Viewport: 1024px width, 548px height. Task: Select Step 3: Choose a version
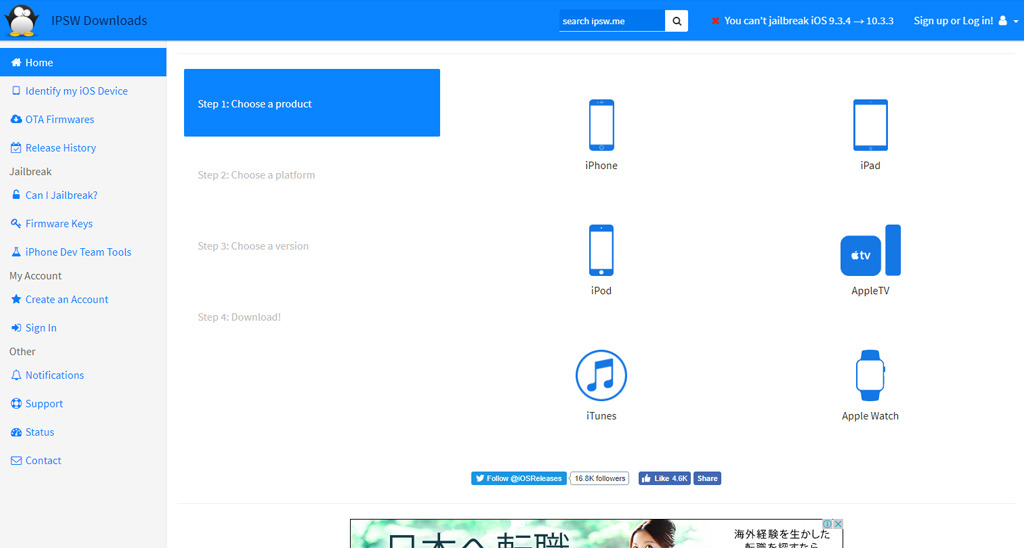[x=253, y=246]
